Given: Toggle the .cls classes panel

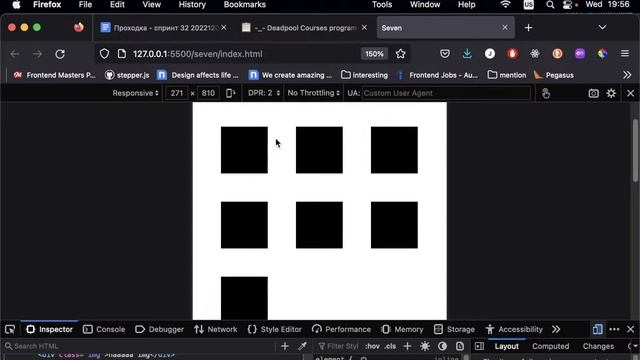Looking at the screenshot, I should pos(390,346).
